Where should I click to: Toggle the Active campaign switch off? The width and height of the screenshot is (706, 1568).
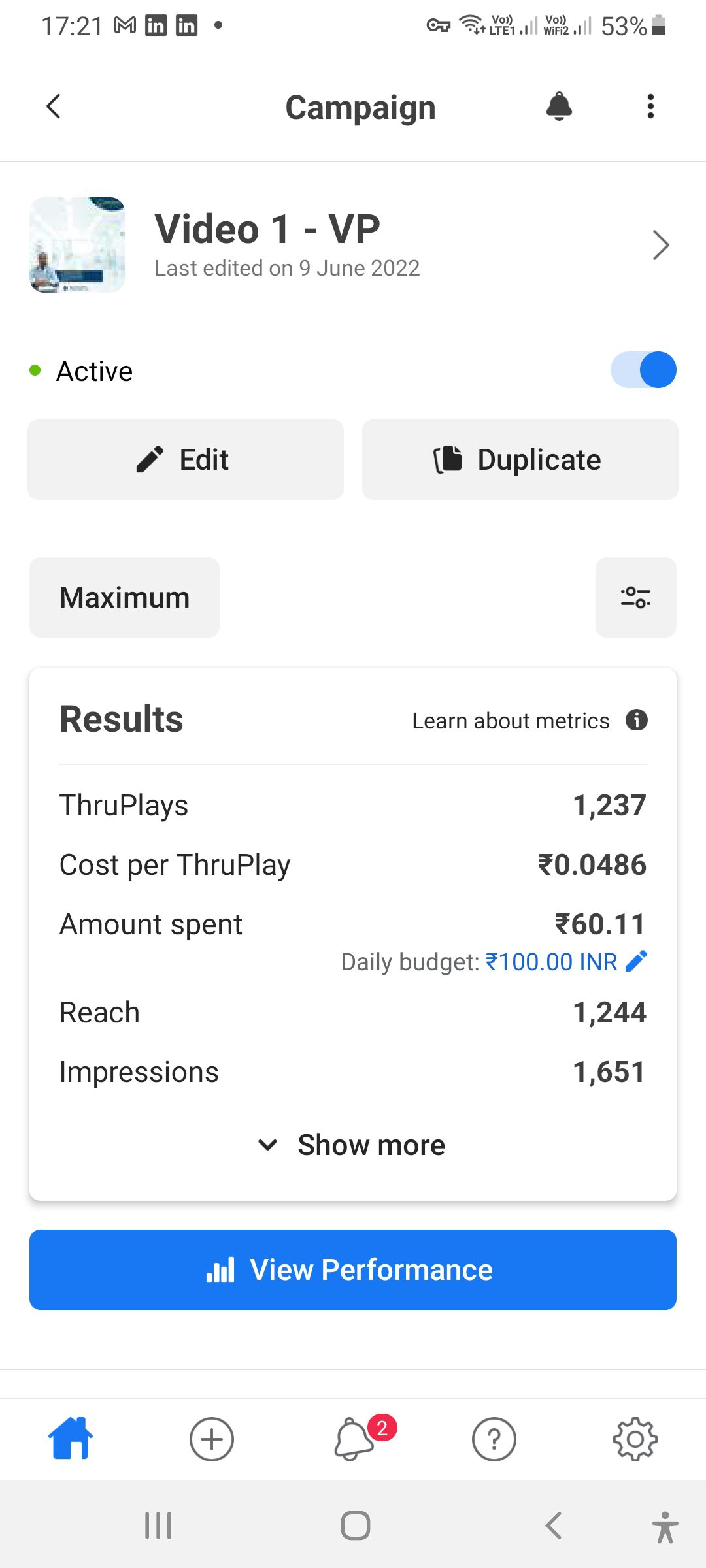pyautogui.click(x=643, y=370)
